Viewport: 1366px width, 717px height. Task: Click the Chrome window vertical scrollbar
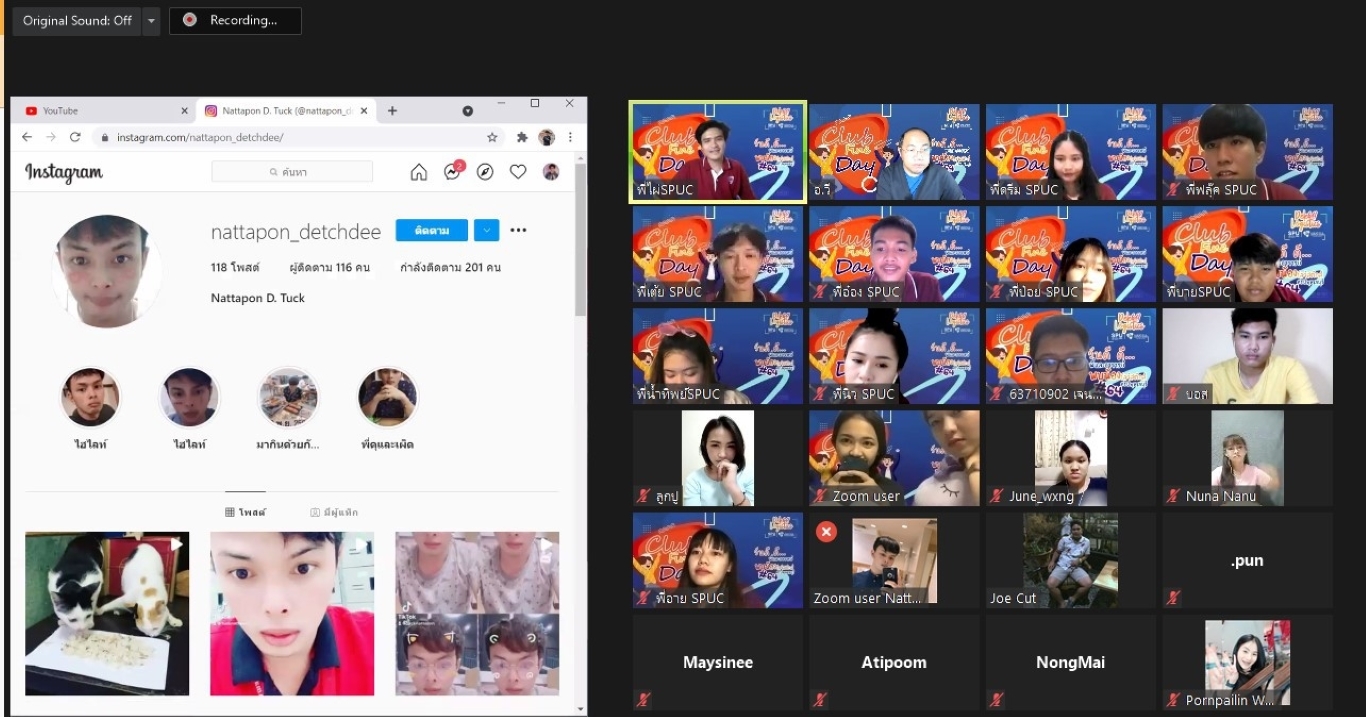pyautogui.click(x=580, y=240)
